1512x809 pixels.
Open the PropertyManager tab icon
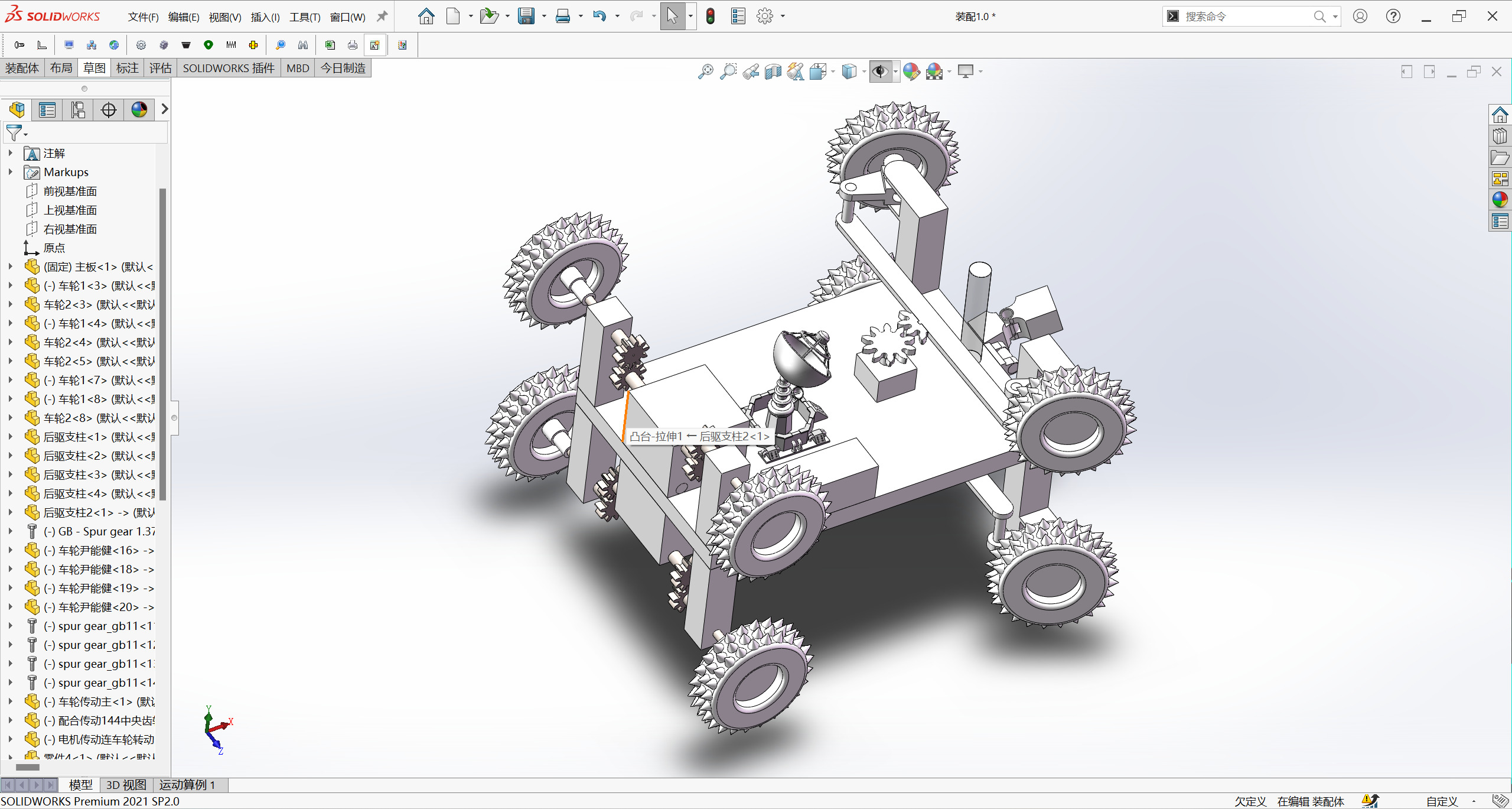47,109
